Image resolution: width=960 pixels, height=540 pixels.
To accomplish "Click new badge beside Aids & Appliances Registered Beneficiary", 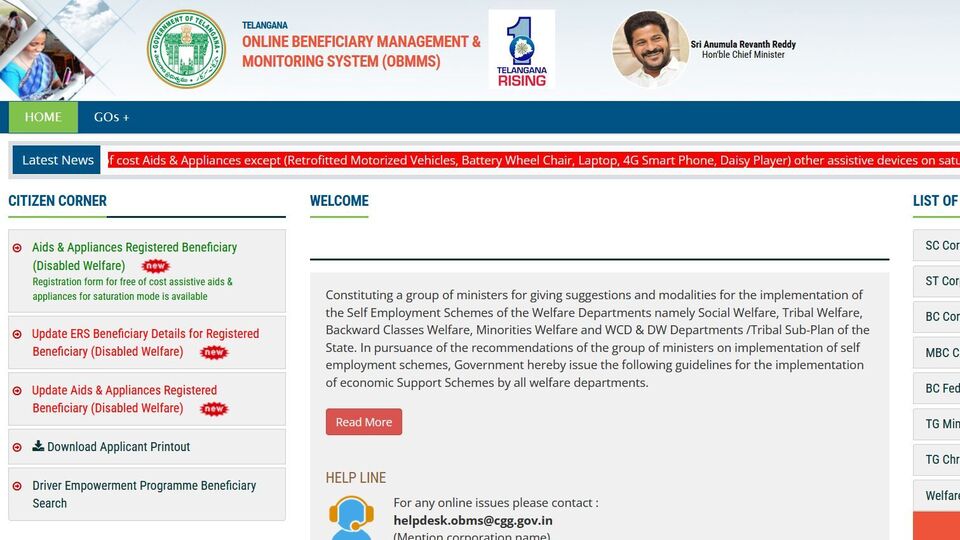I will (156, 266).
